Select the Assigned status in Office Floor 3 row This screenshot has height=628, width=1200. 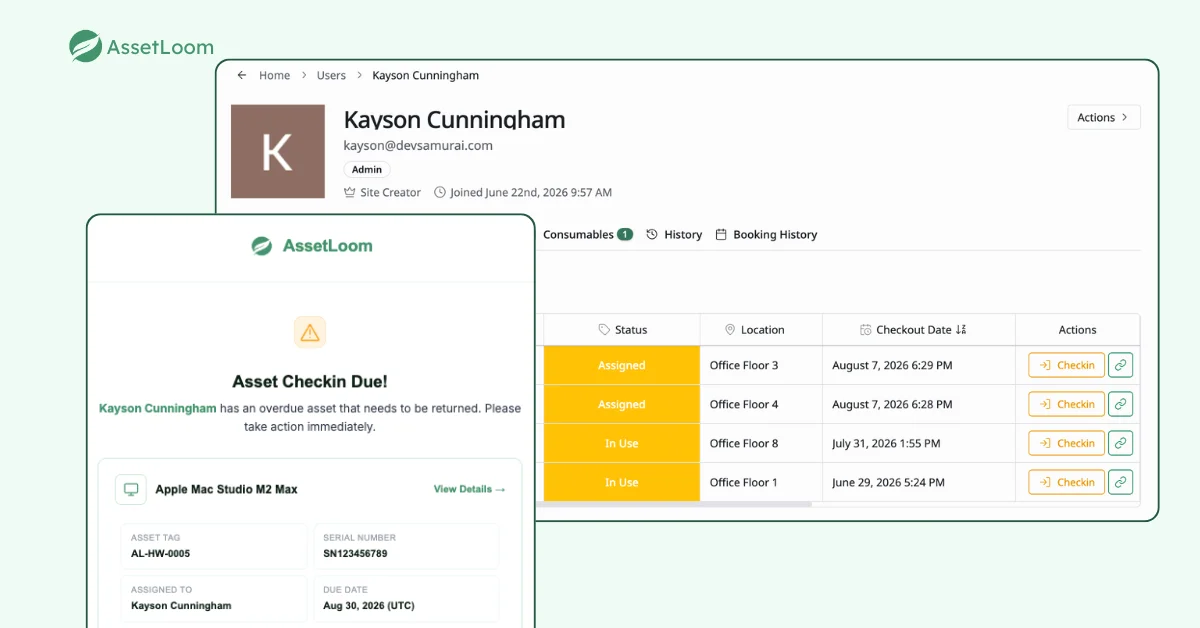622,365
